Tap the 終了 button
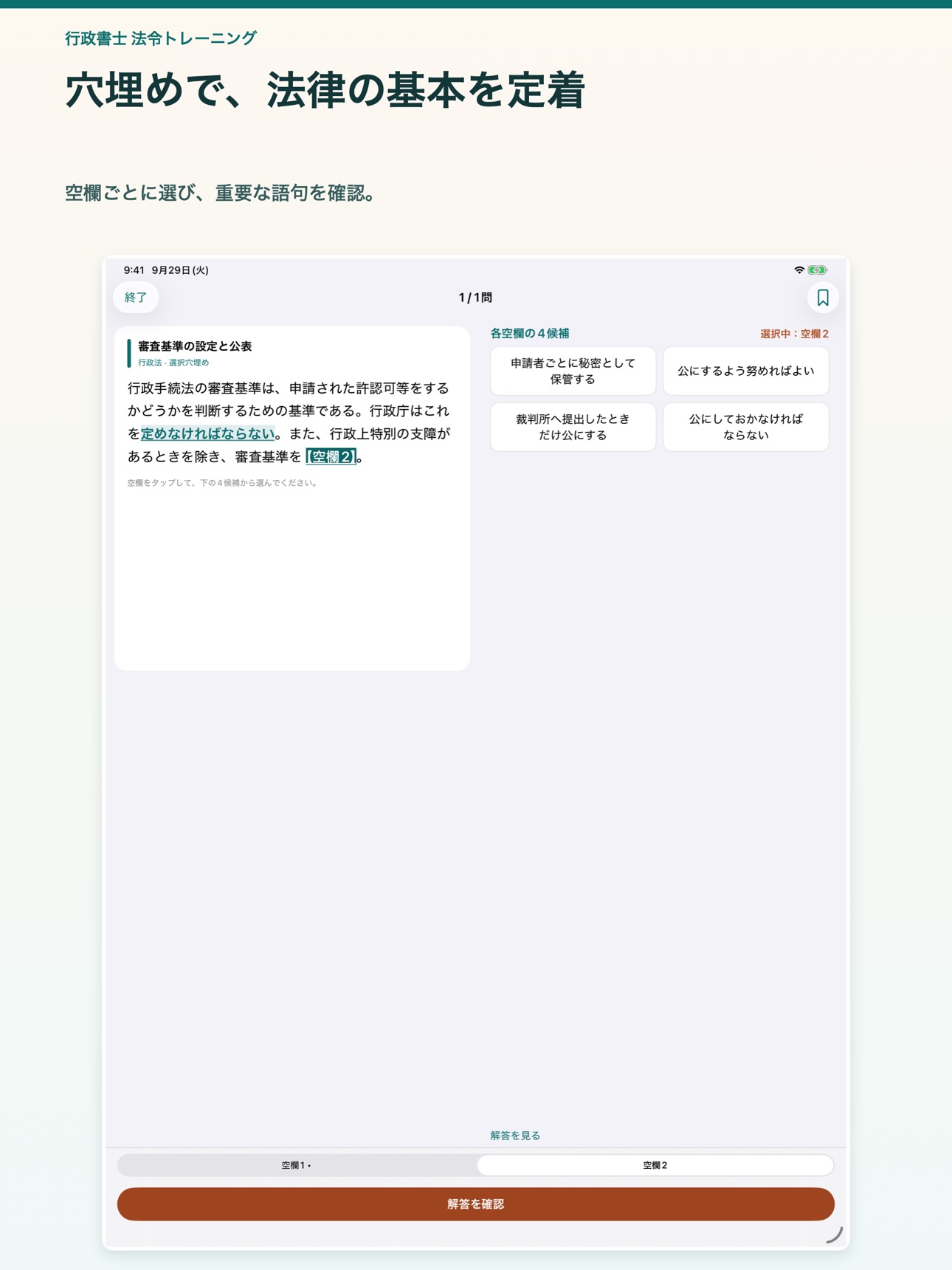 click(136, 298)
